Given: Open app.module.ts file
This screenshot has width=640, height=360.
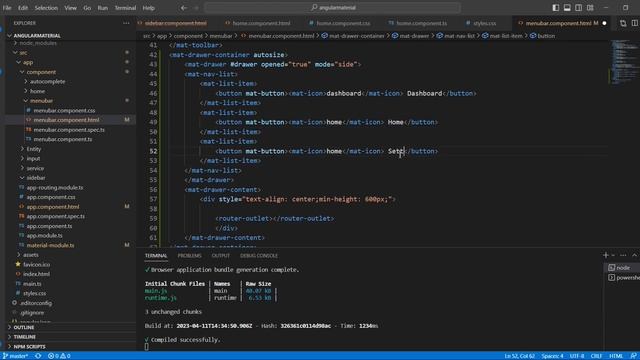Looking at the screenshot, I should tap(44, 236).
